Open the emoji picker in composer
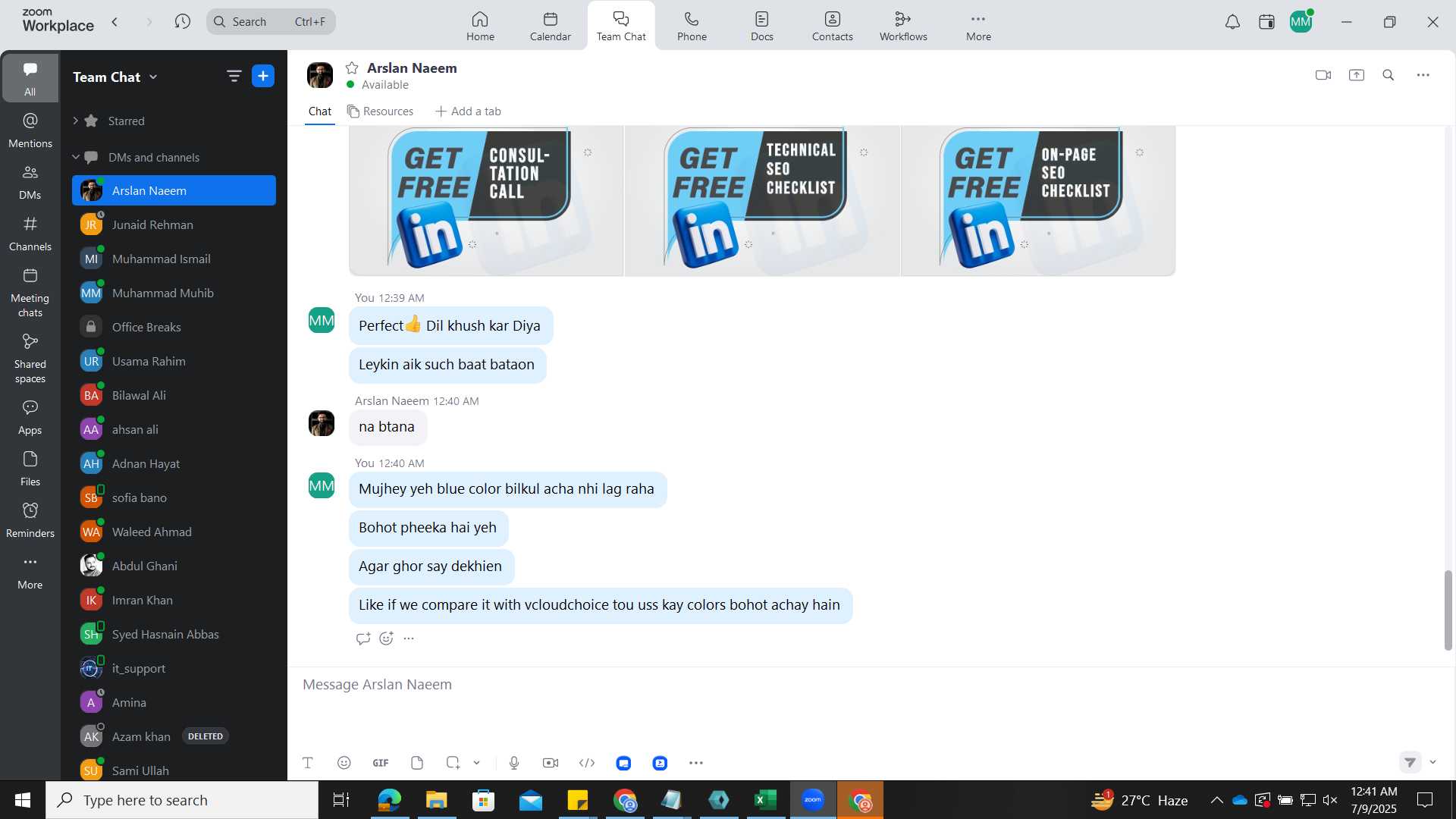 [344, 763]
